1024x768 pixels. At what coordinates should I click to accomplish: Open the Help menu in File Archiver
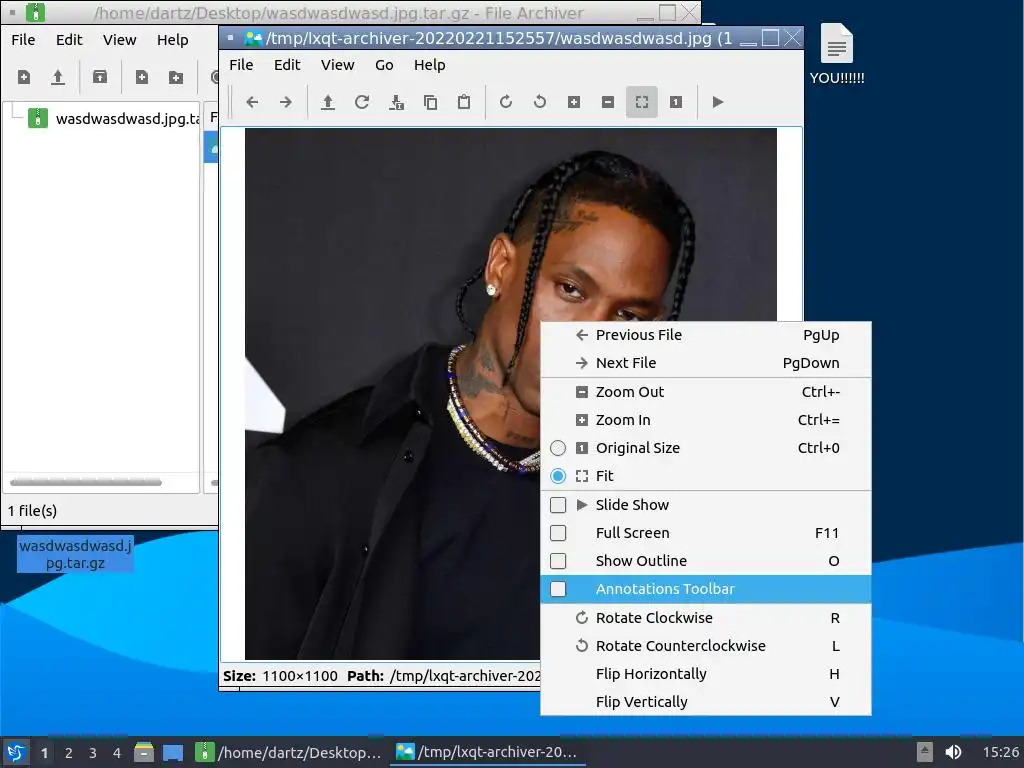[172, 40]
